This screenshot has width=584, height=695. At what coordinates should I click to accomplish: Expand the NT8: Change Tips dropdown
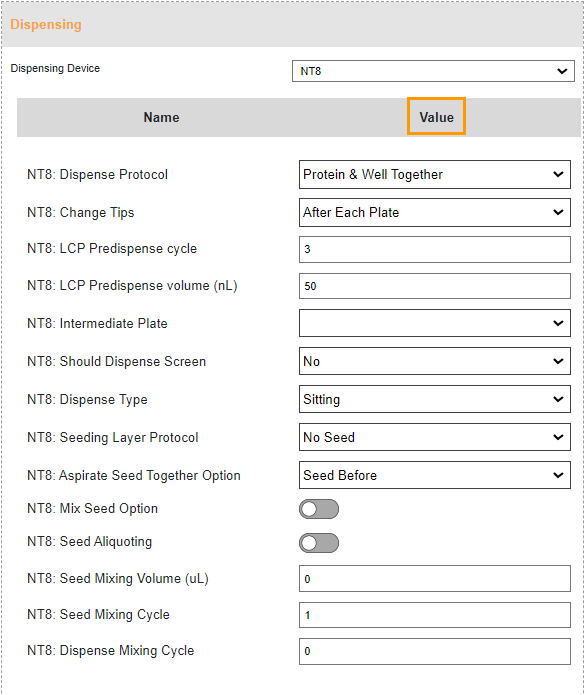click(x=435, y=212)
